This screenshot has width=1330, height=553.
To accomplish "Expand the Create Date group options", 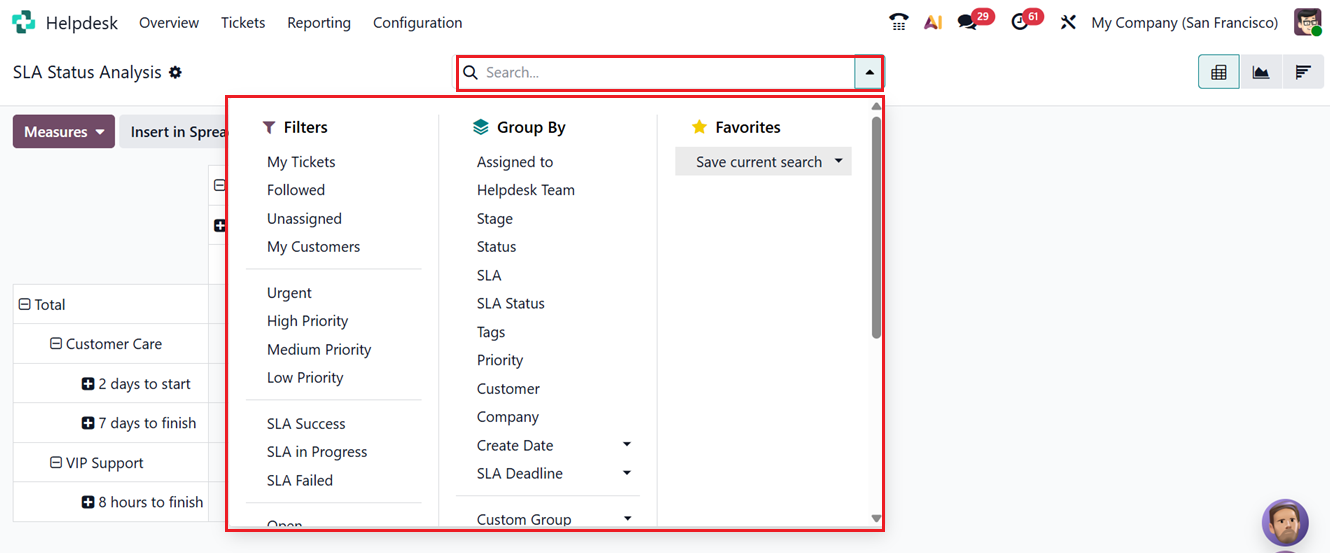I will click(x=627, y=445).
